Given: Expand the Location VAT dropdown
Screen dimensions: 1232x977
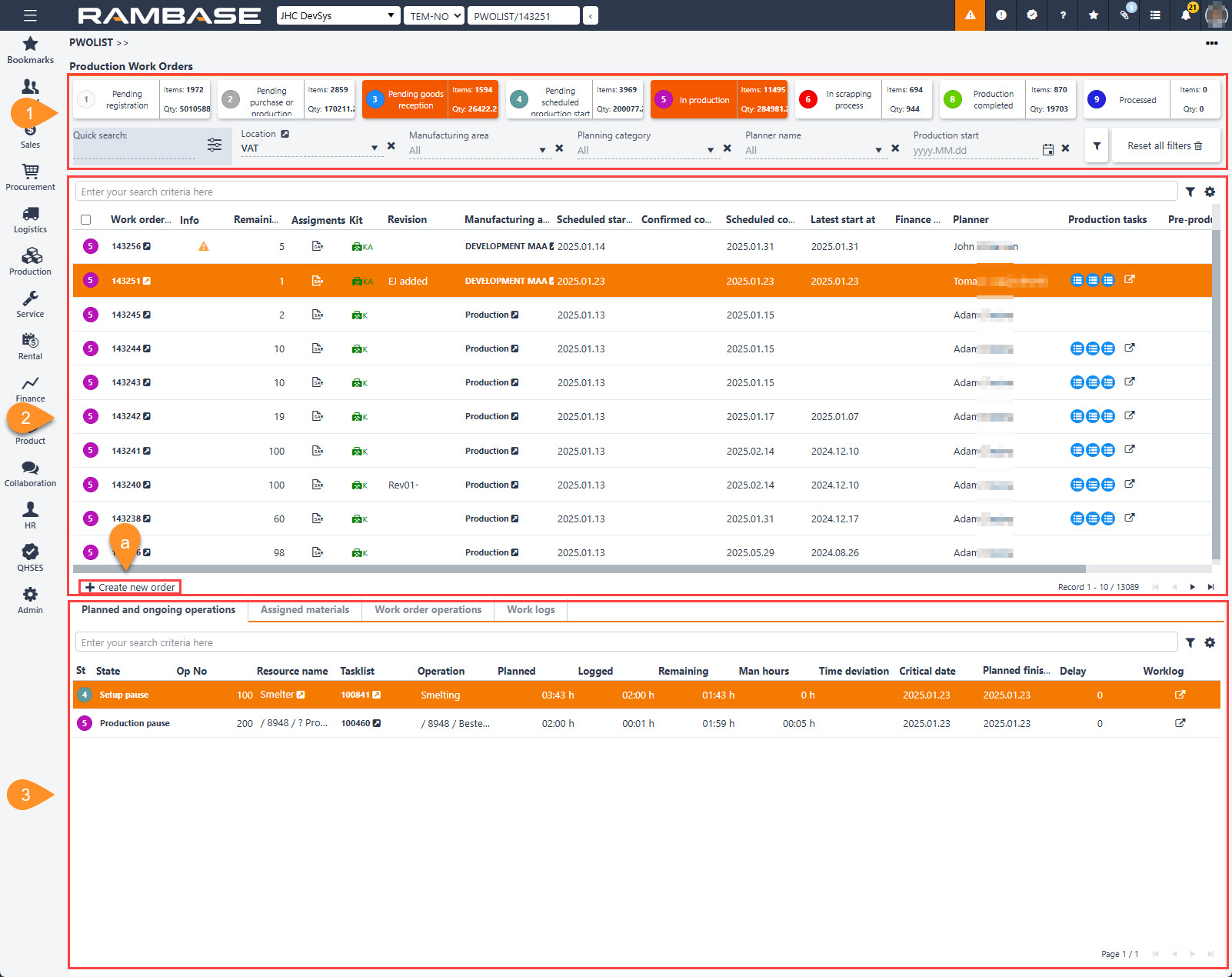Looking at the screenshot, I should (x=375, y=148).
